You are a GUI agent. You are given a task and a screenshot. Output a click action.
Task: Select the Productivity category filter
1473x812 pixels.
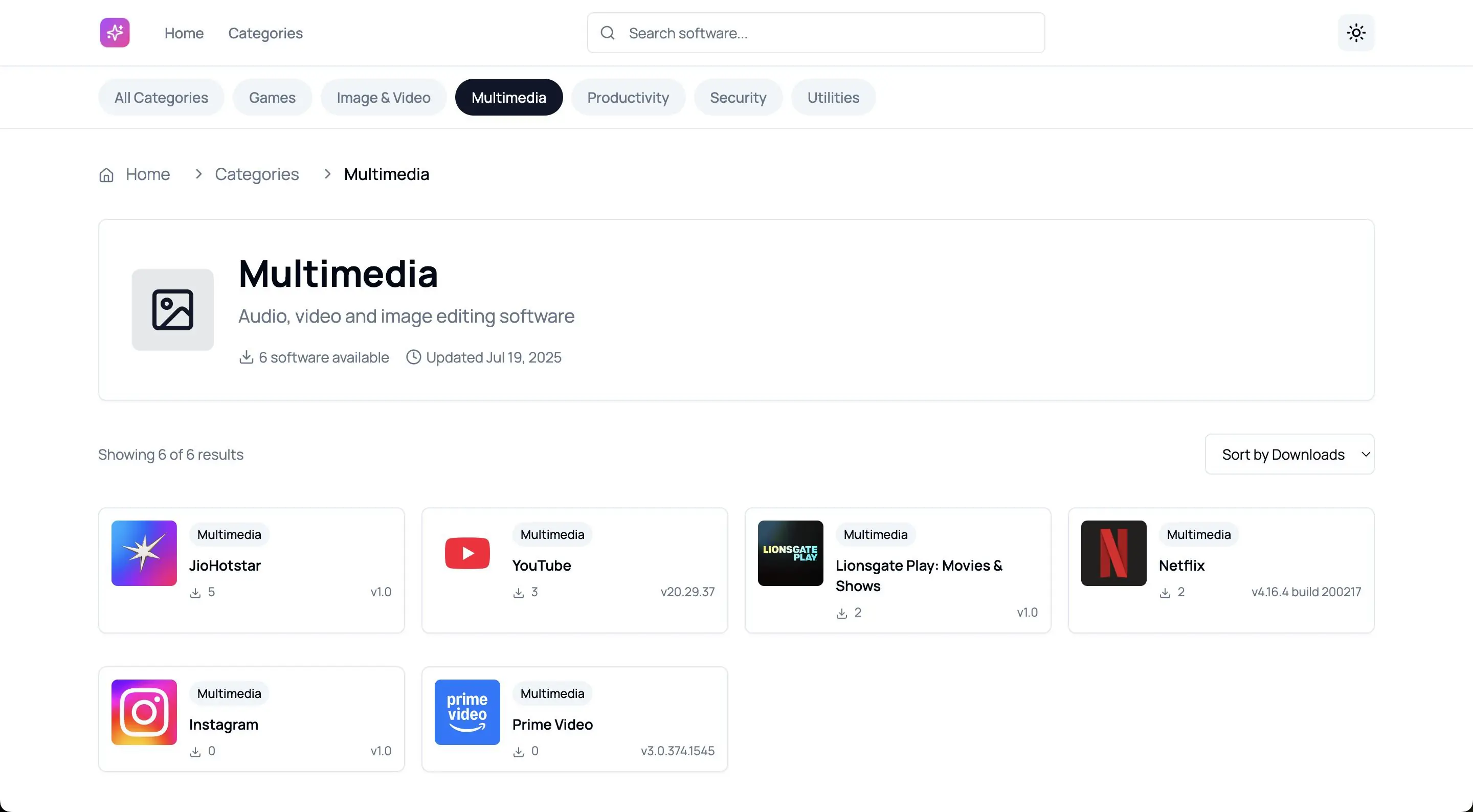[x=627, y=97]
